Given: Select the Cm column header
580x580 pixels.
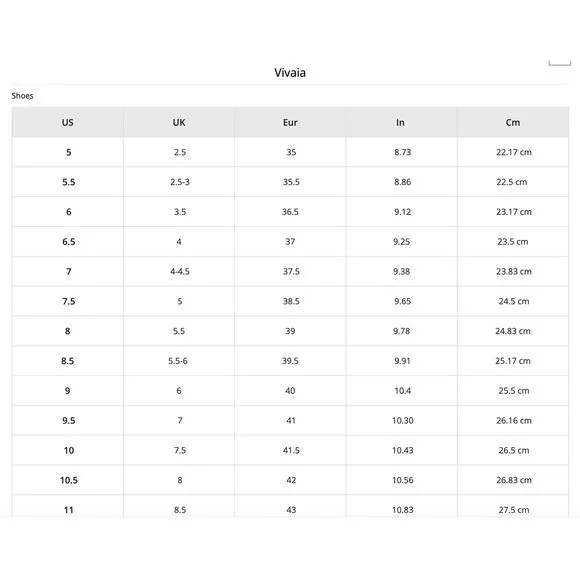Looking at the screenshot, I should pyautogui.click(x=513, y=122).
